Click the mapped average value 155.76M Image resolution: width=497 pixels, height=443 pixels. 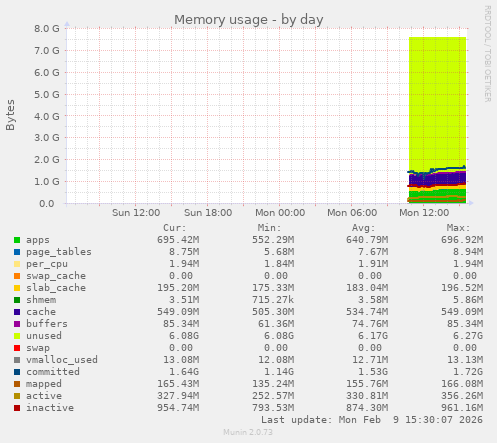[367, 384]
